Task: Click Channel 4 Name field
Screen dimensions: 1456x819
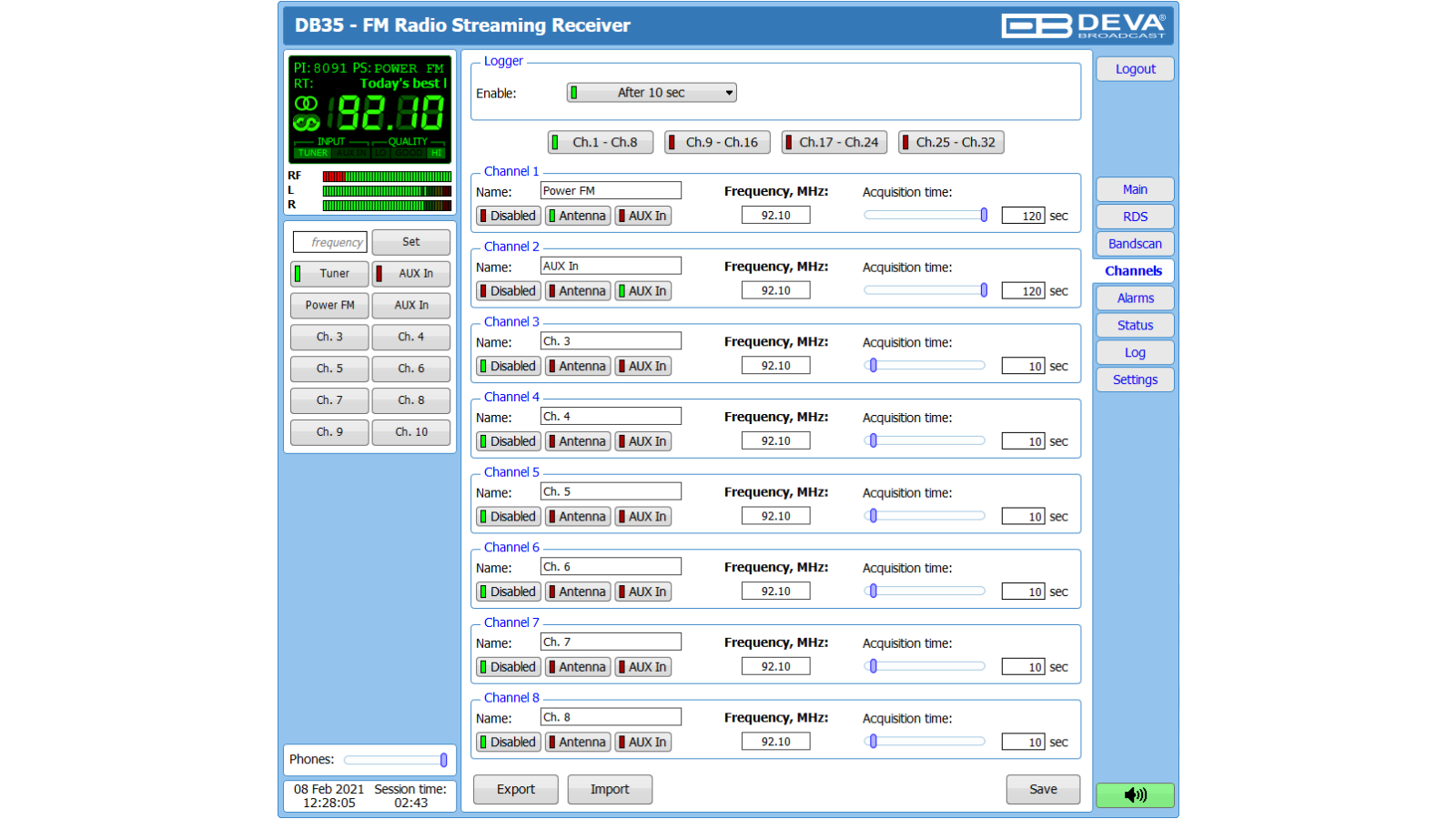Action: [611, 417]
